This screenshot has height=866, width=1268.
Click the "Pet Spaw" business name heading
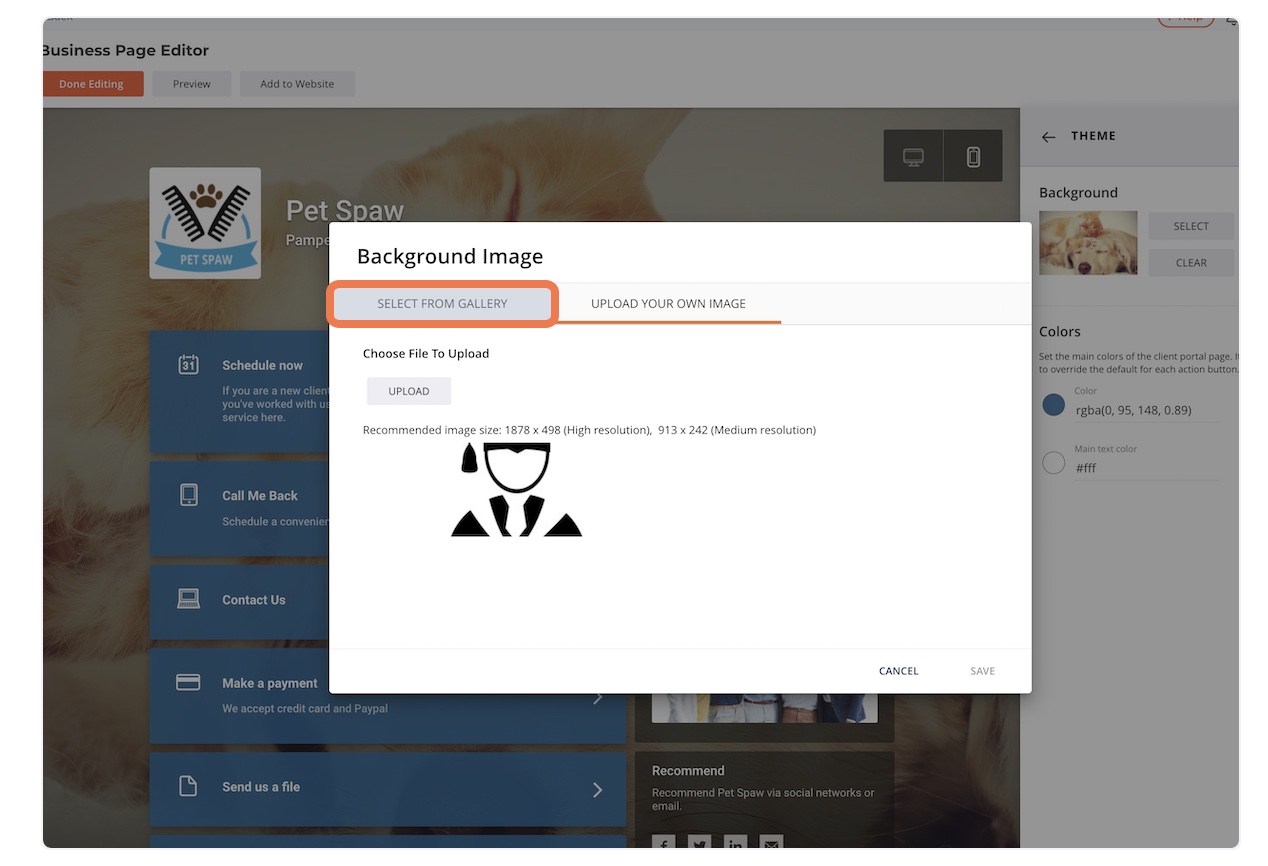tap(345, 211)
